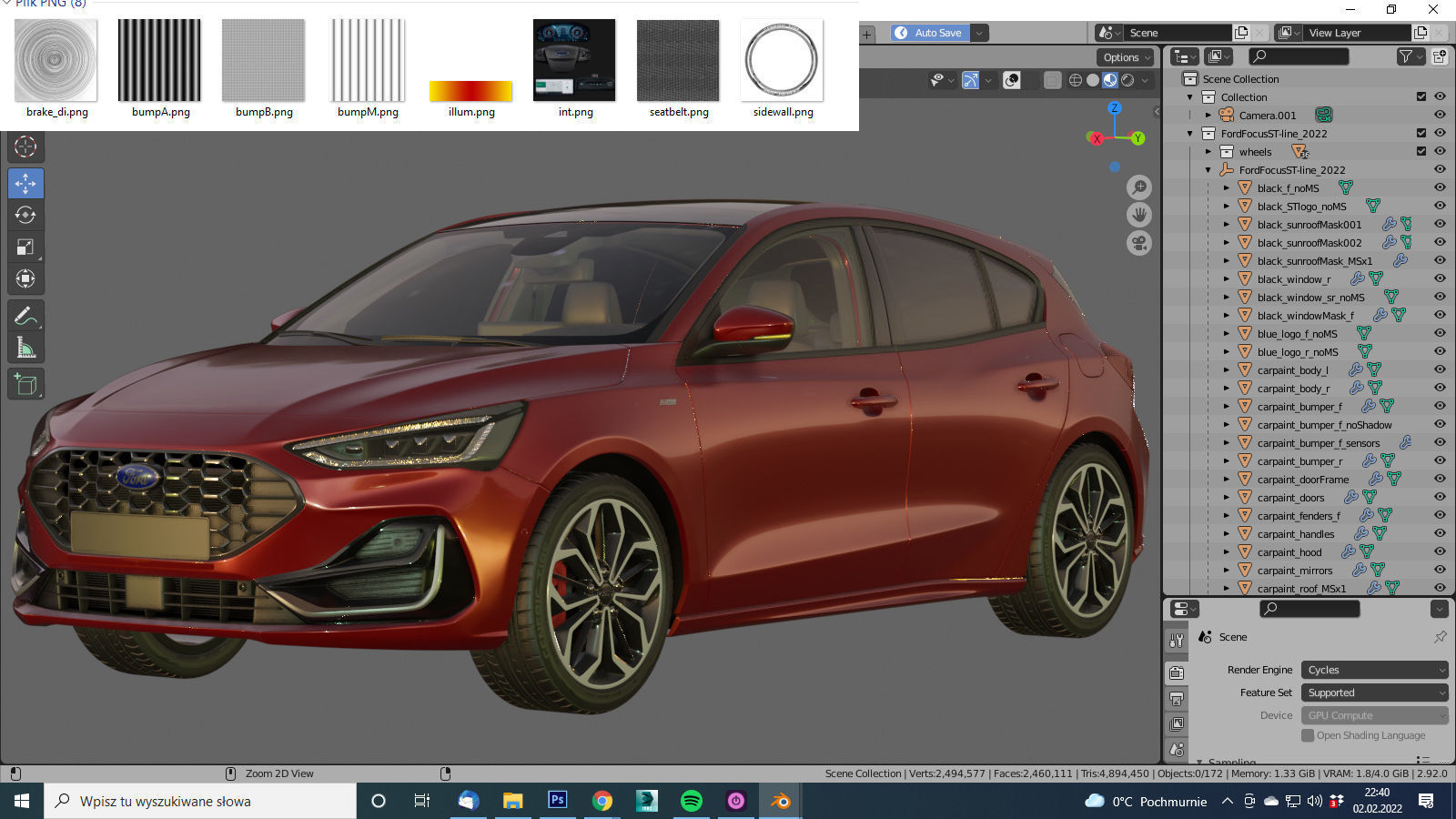
Task: Click the Auto Save button
Action: pyautogui.click(x=929, y=33)
